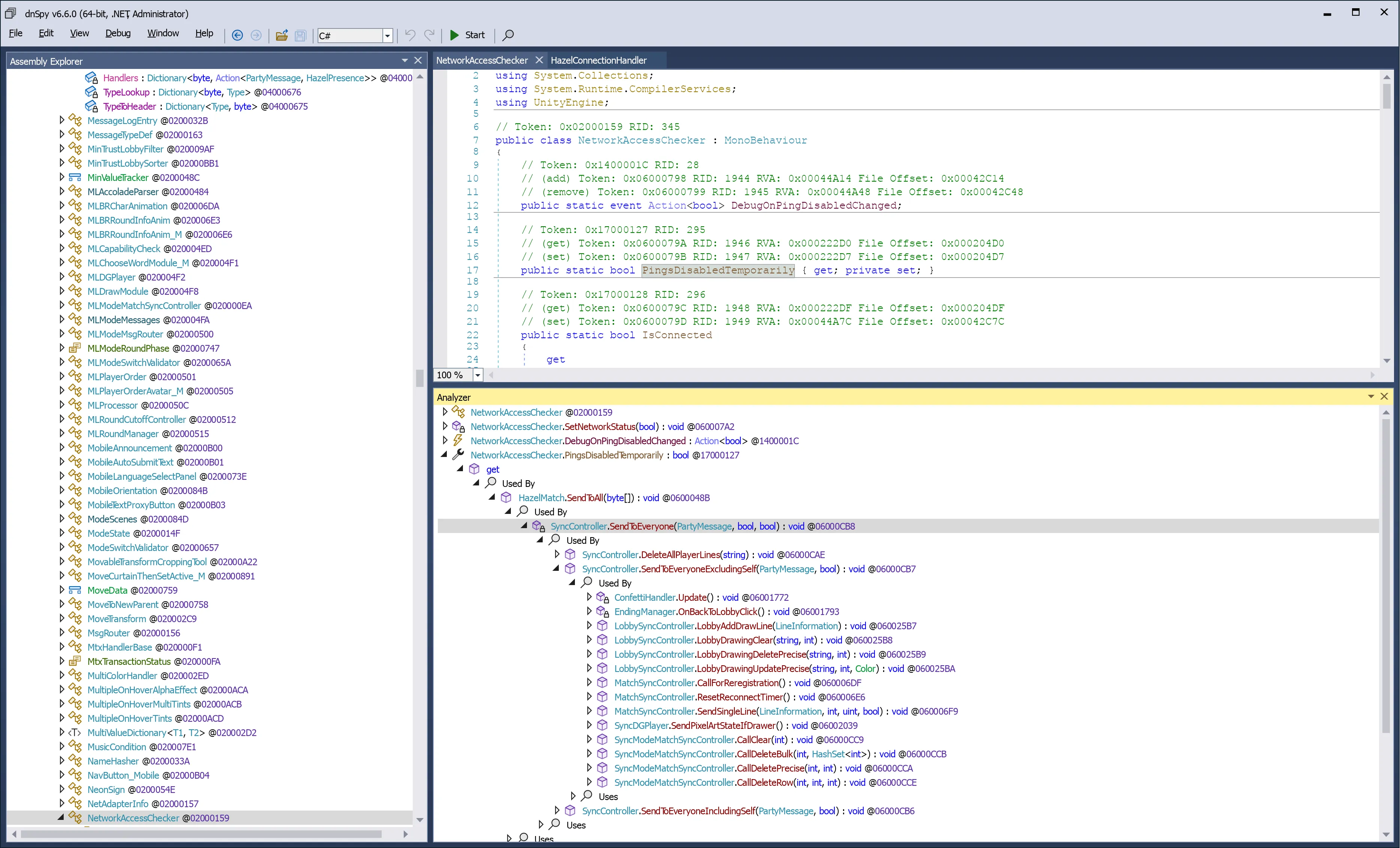Open the File menu
1400x848 pixels.
point(16,34)
